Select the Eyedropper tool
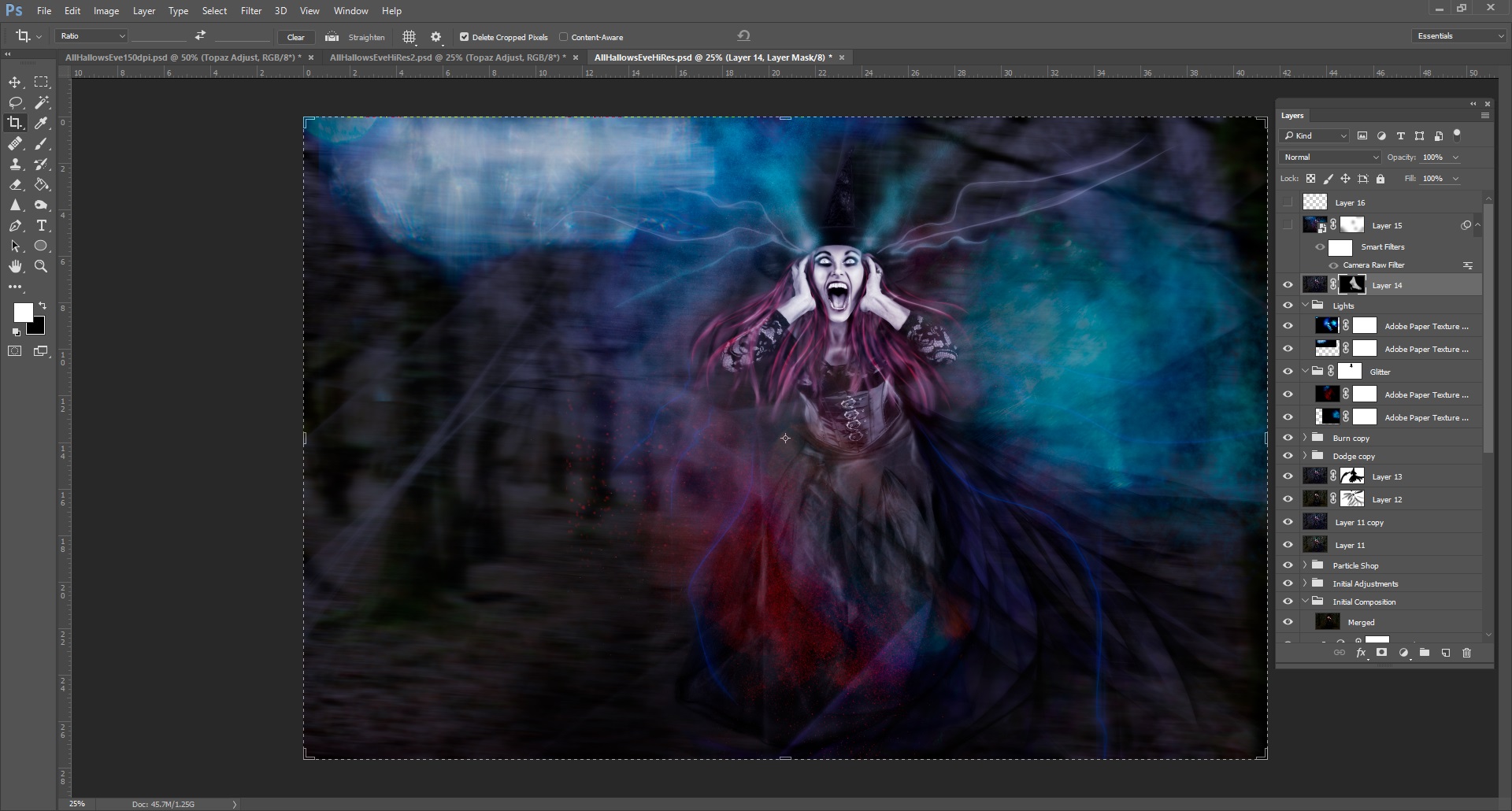 click(x=41, y=123)
